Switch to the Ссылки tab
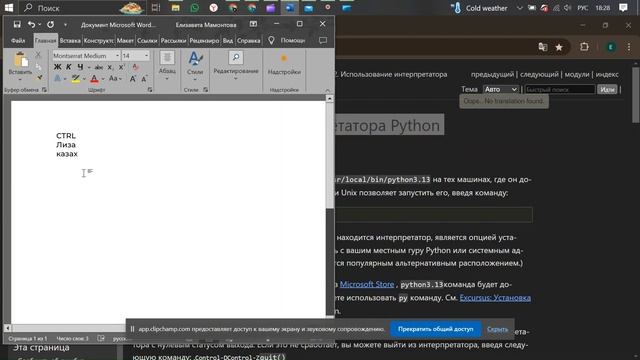Screen dimensions: 640x360 coord(147,40)
